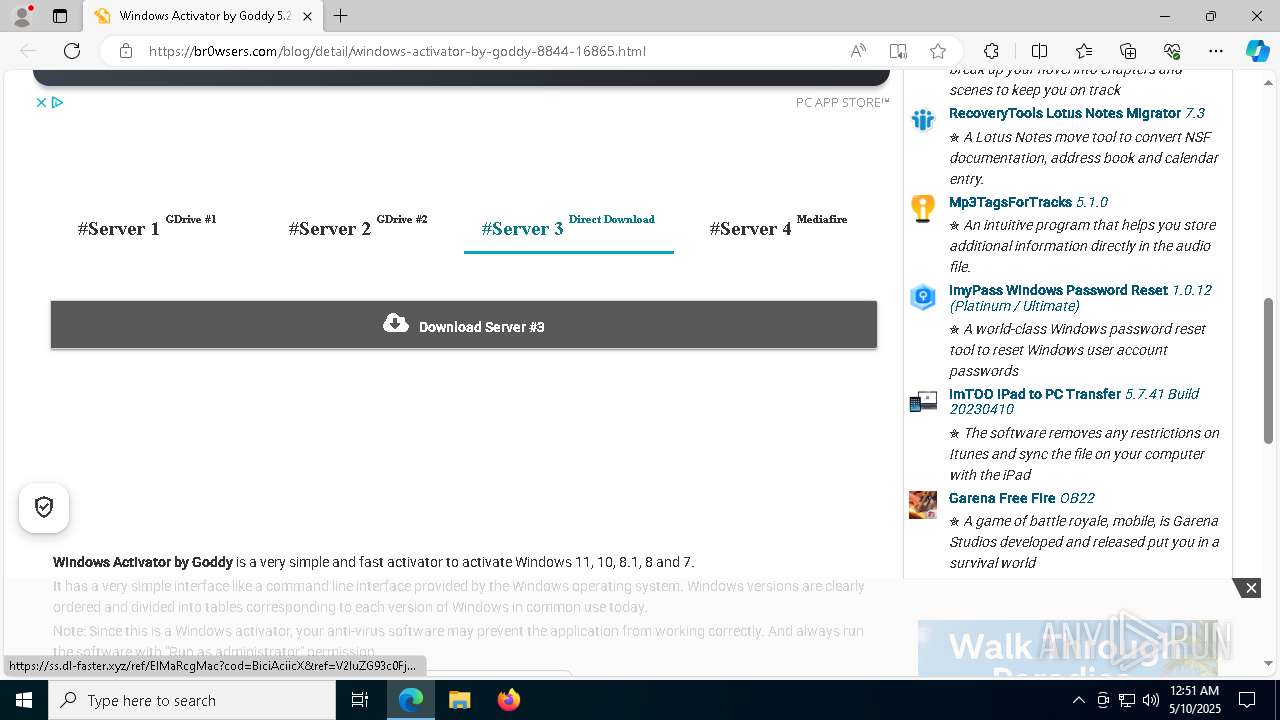
Task: Open Favorites list icon
Action: coord(1084,51)
